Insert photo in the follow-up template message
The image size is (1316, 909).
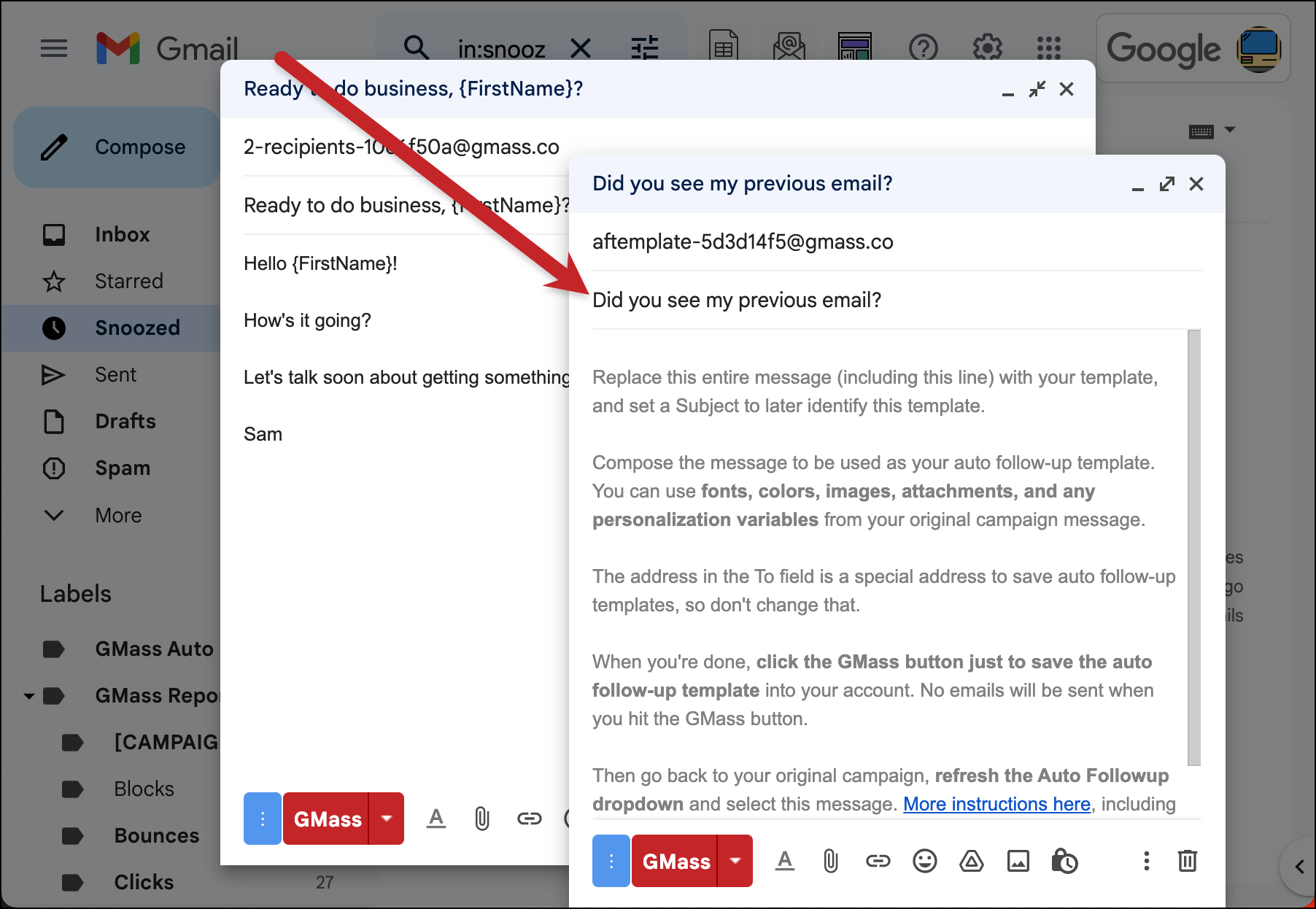click(1018, 861)
